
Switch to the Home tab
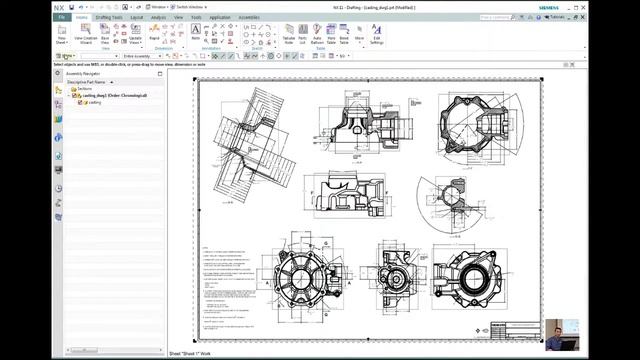(x=82, y=18)
